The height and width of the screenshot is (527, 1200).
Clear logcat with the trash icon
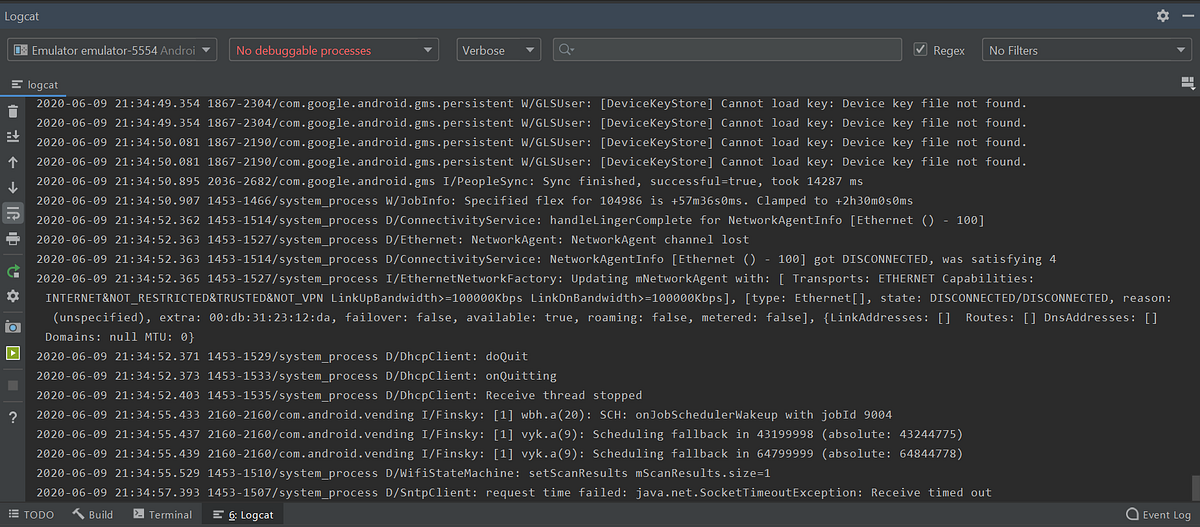pos(13,111)
